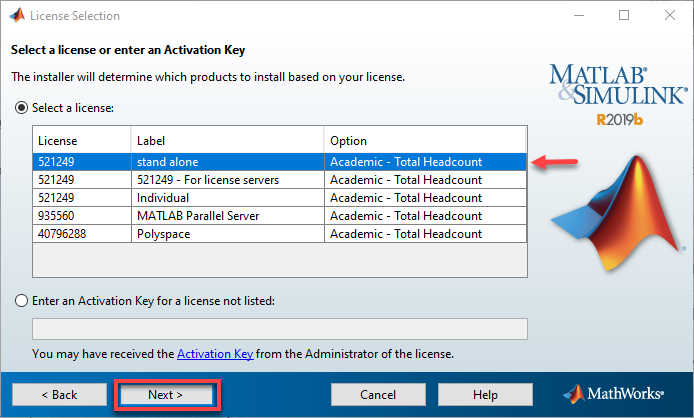Minimize the License Selection window
Viewport: 694px width, 418px height.
[x=579, y=15]
